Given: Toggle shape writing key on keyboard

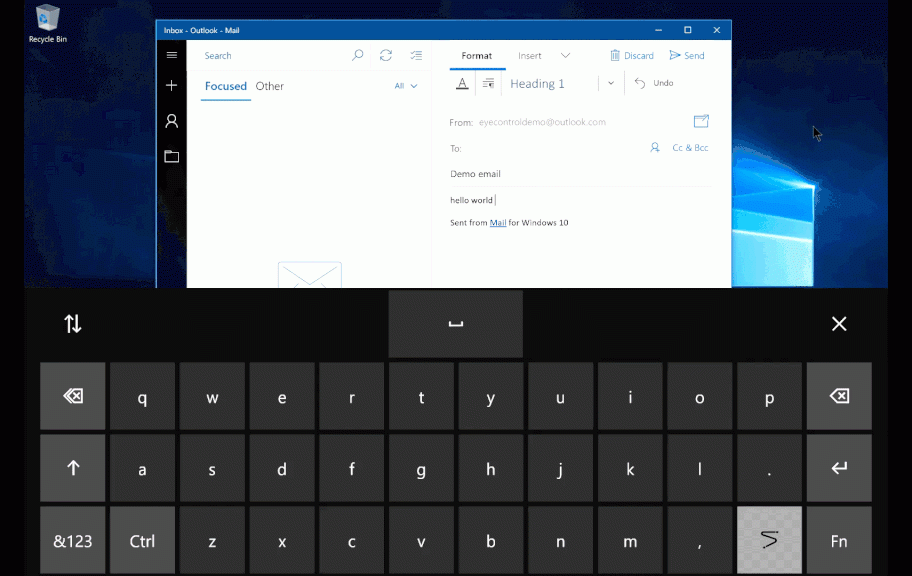Looking at the screenshot, I should click(x=769, y=540).
